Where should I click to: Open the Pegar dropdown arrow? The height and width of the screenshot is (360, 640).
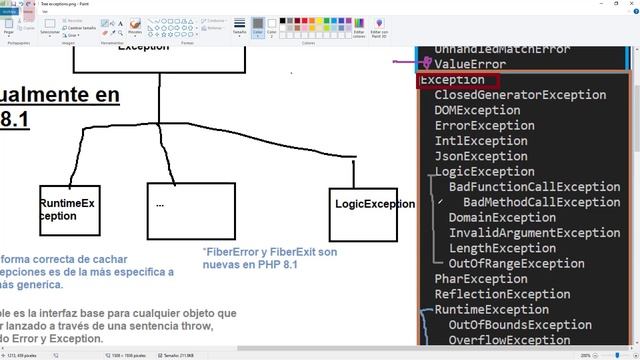pyautogui.click(x=9, y=35)
